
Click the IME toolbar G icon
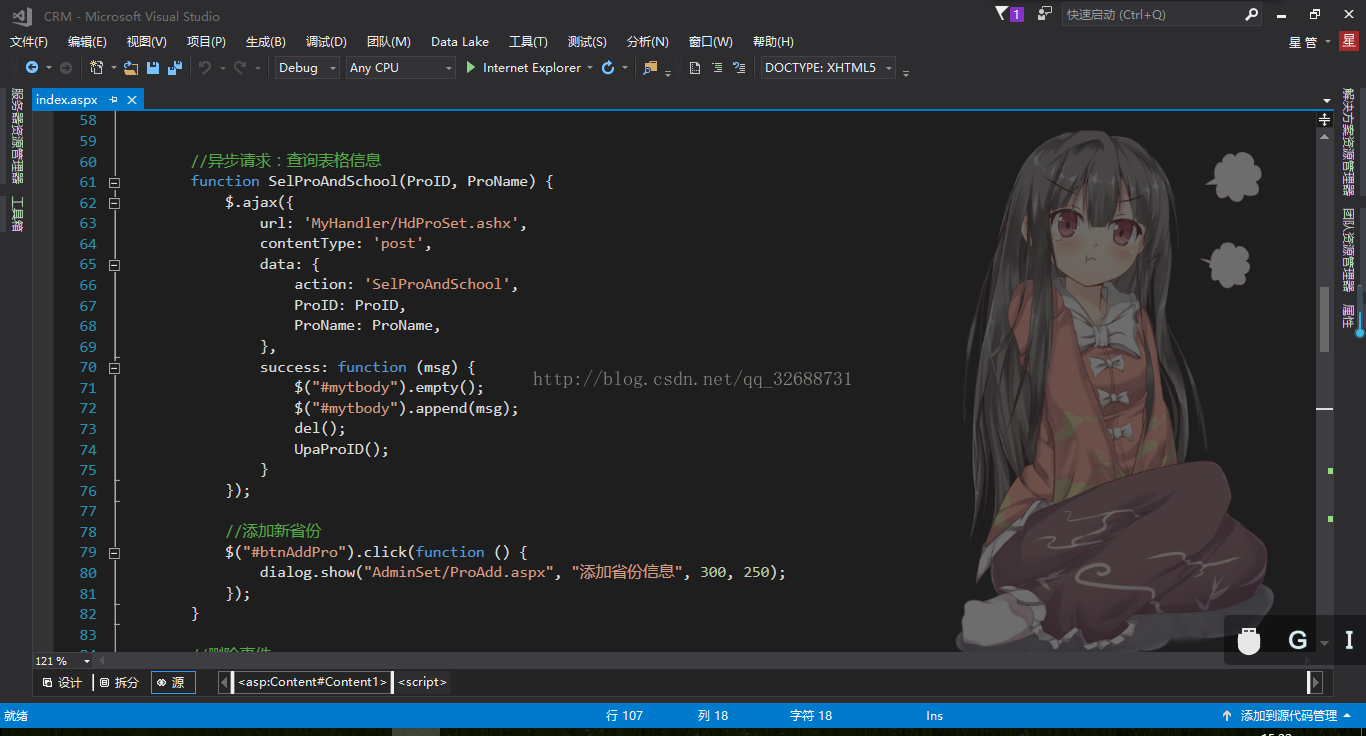(x=1298, y=641)
